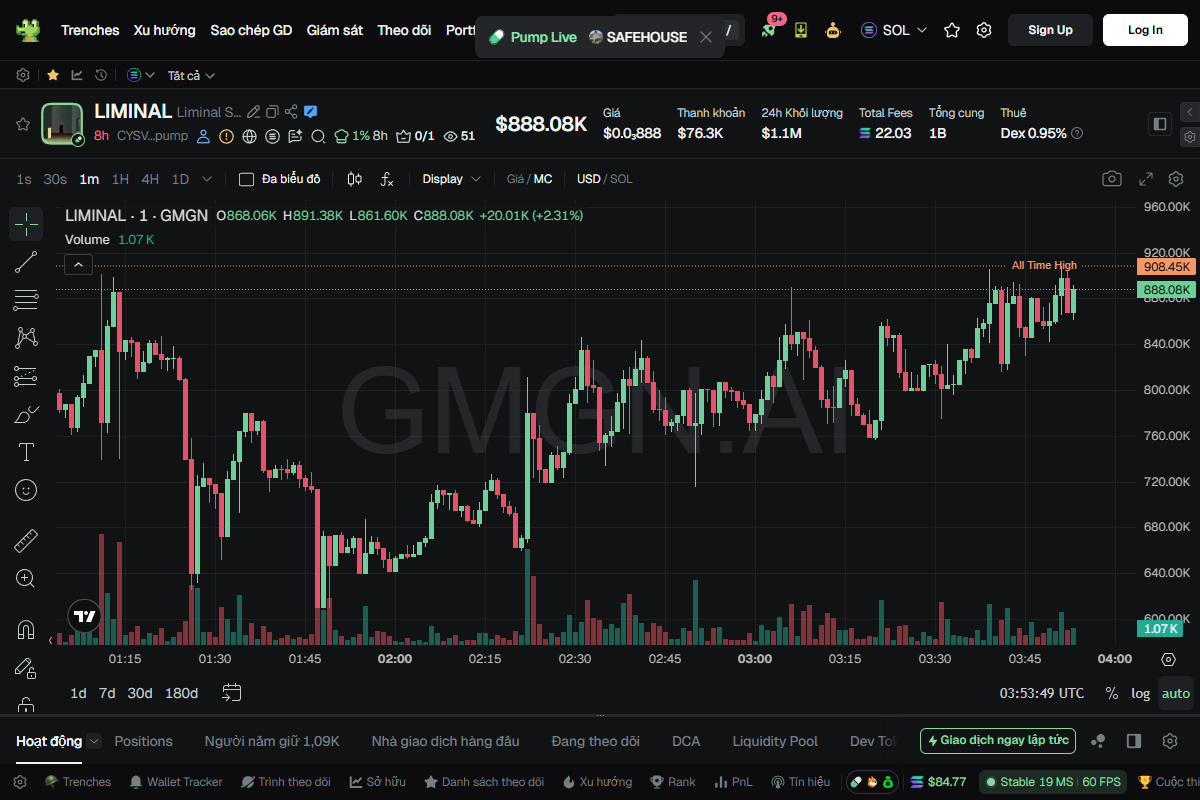Toggle magnet mode for drawings
Screen dimensions: 1200x800
tap(26, 630)
